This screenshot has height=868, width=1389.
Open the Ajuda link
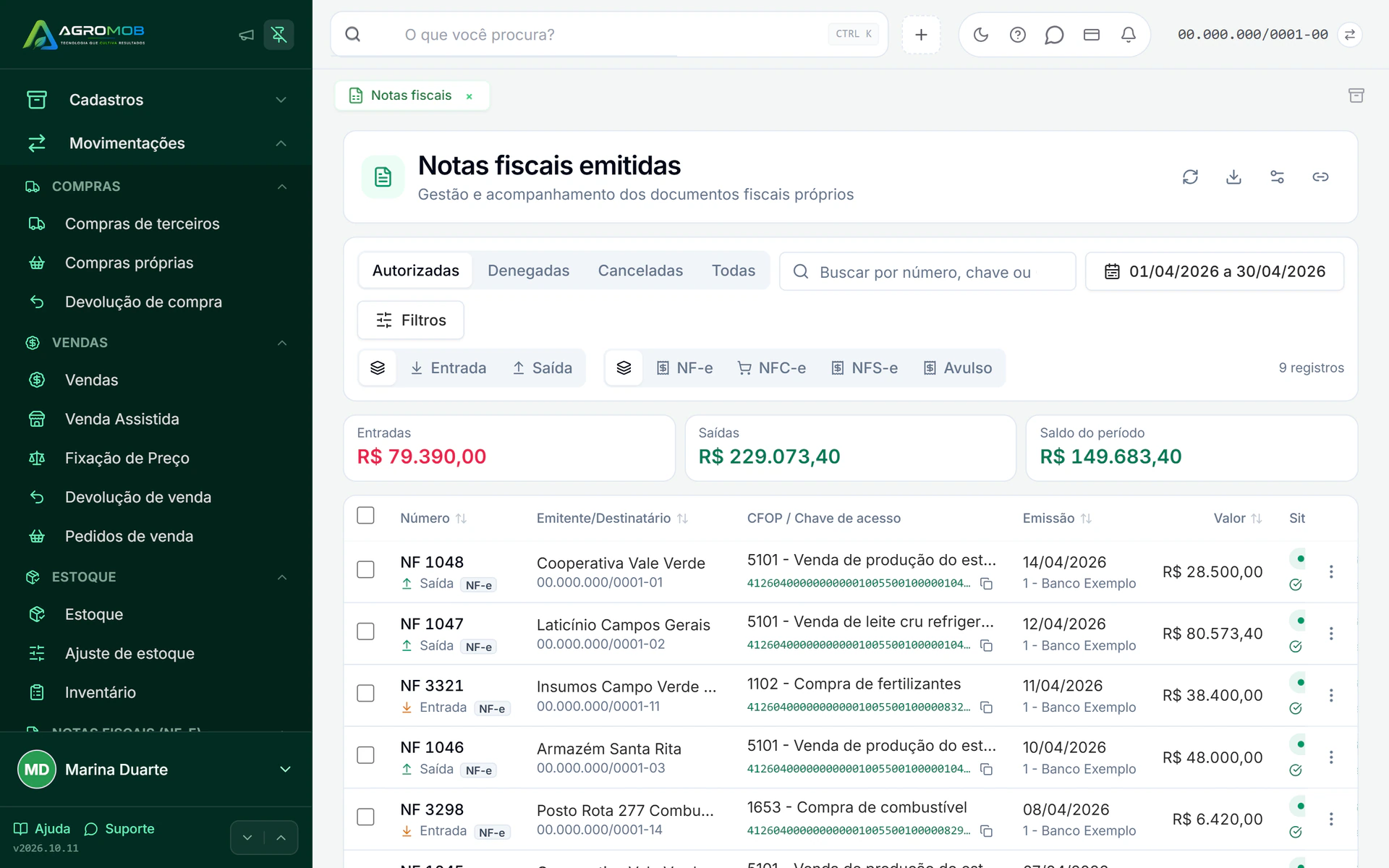(x=42, y=829)
